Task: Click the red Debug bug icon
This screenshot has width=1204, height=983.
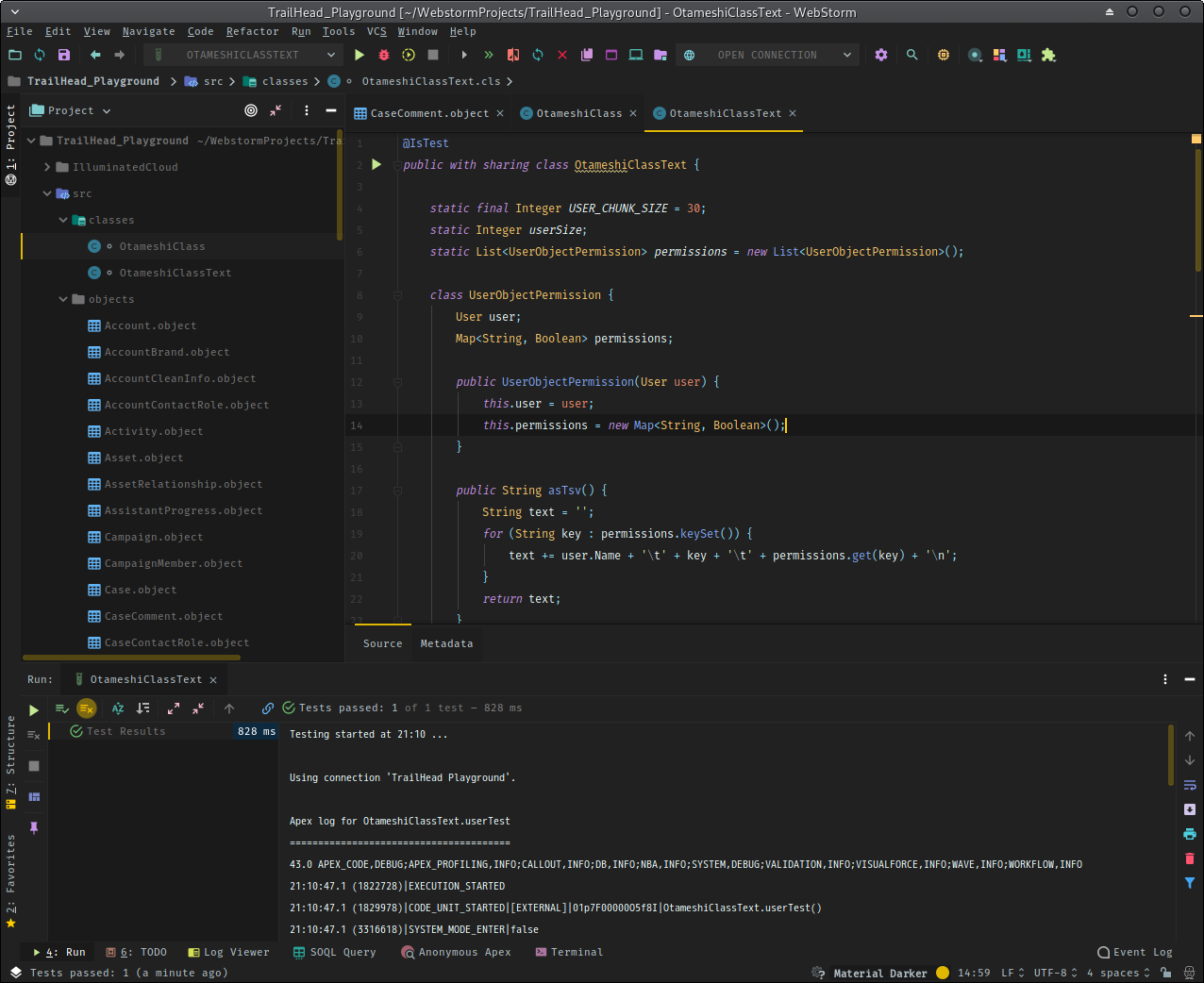Action: click(384, 55)
